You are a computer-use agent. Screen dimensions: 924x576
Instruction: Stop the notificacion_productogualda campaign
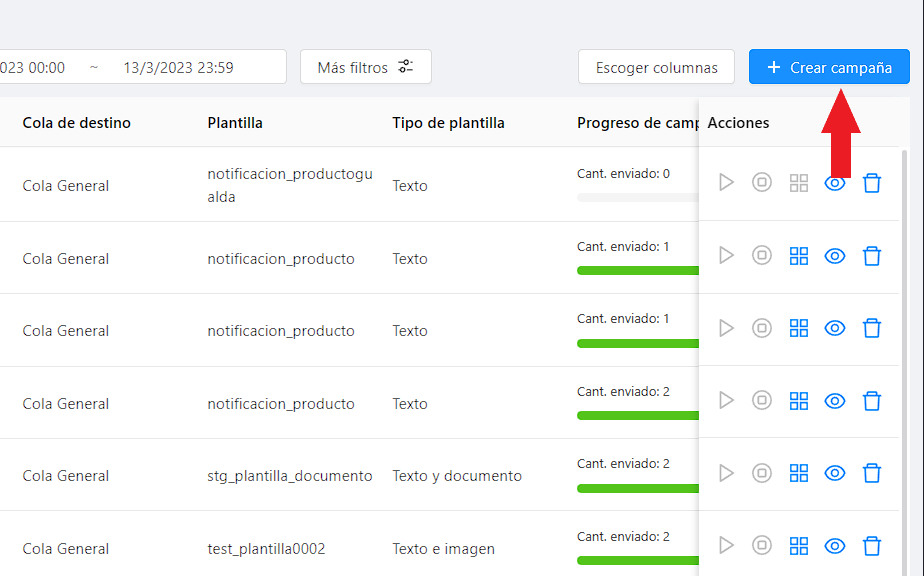coord(762,183)
